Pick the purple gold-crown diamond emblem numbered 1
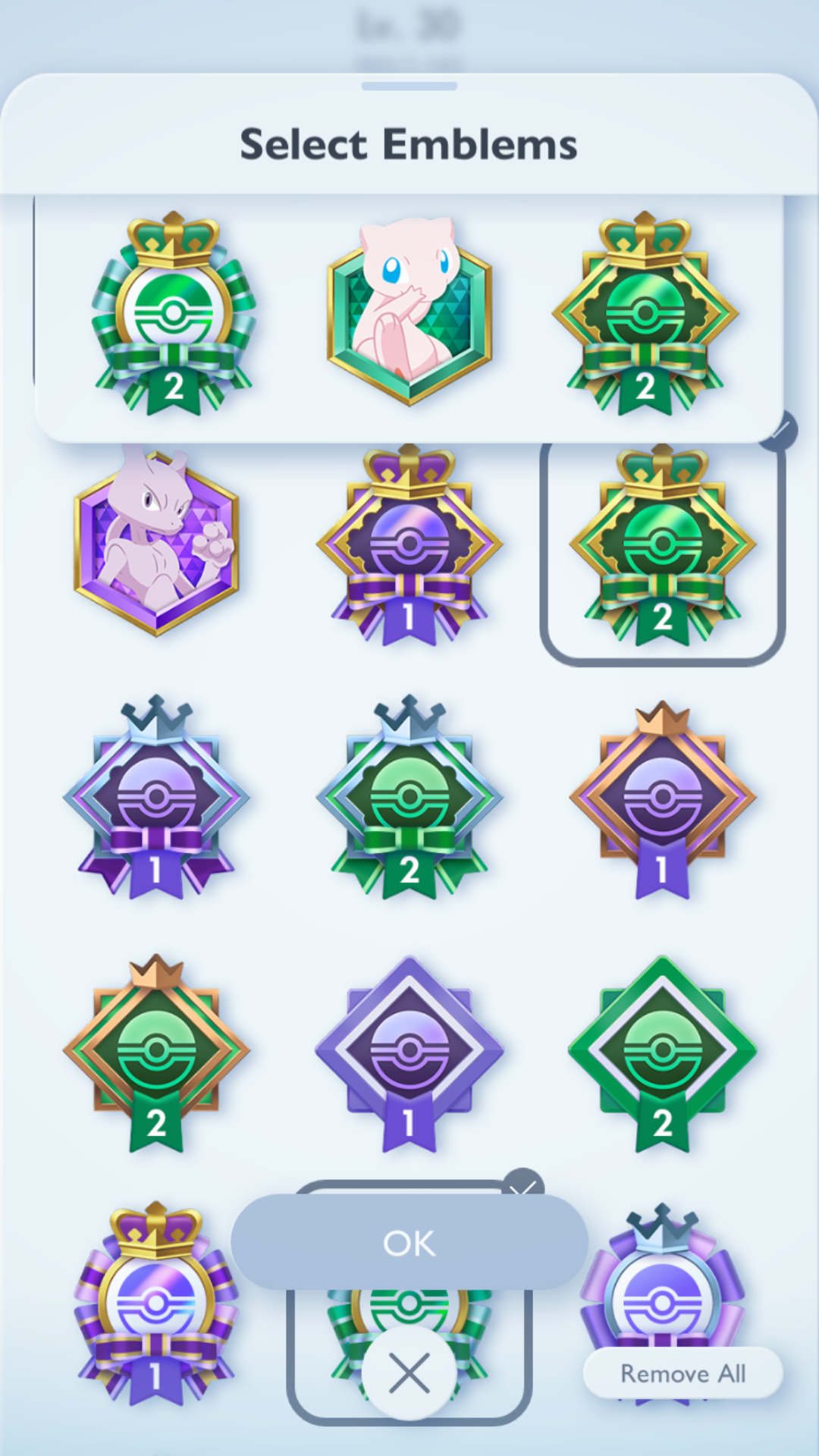Image resolution: width=819 pixels, height=1456 pixels. (409, 544)
